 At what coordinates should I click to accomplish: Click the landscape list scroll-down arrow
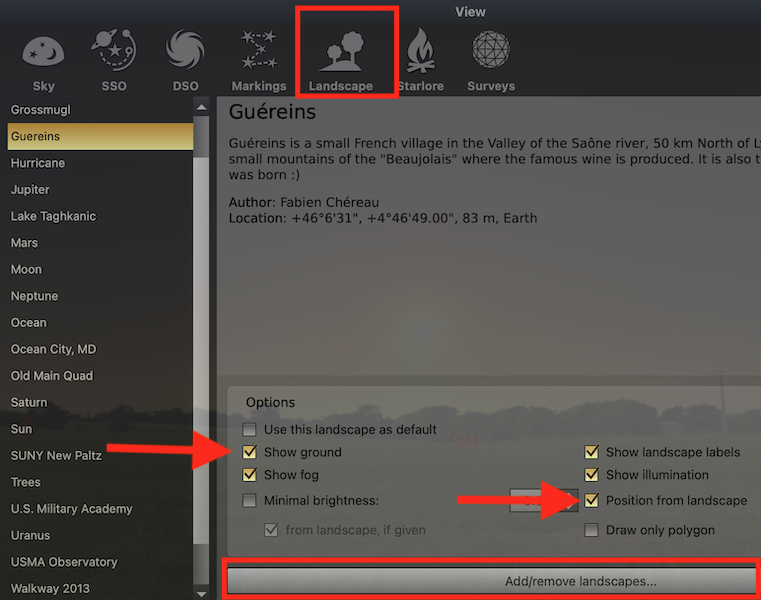coord(201,594)
